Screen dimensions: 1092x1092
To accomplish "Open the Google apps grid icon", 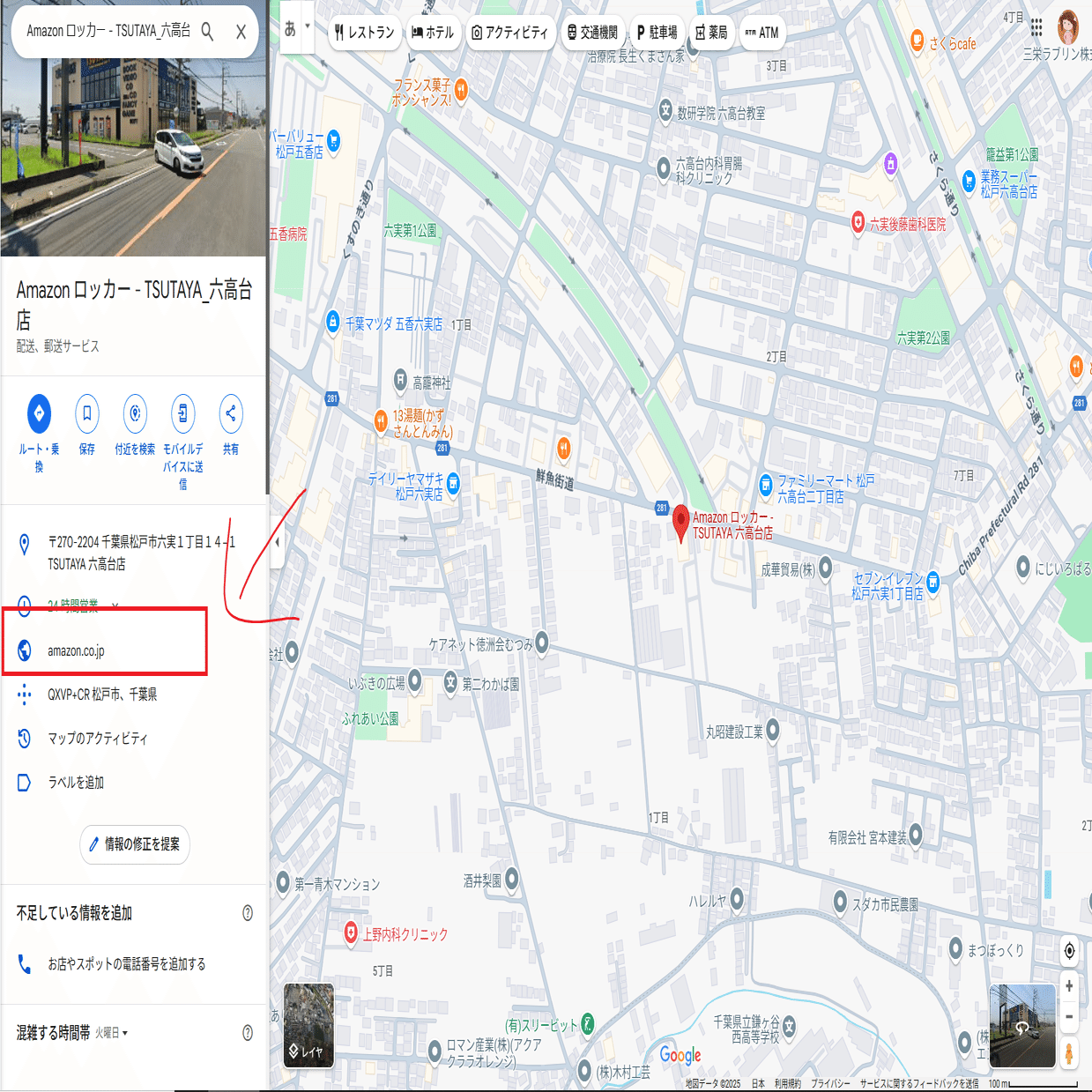I will (x=1036, y=27).
